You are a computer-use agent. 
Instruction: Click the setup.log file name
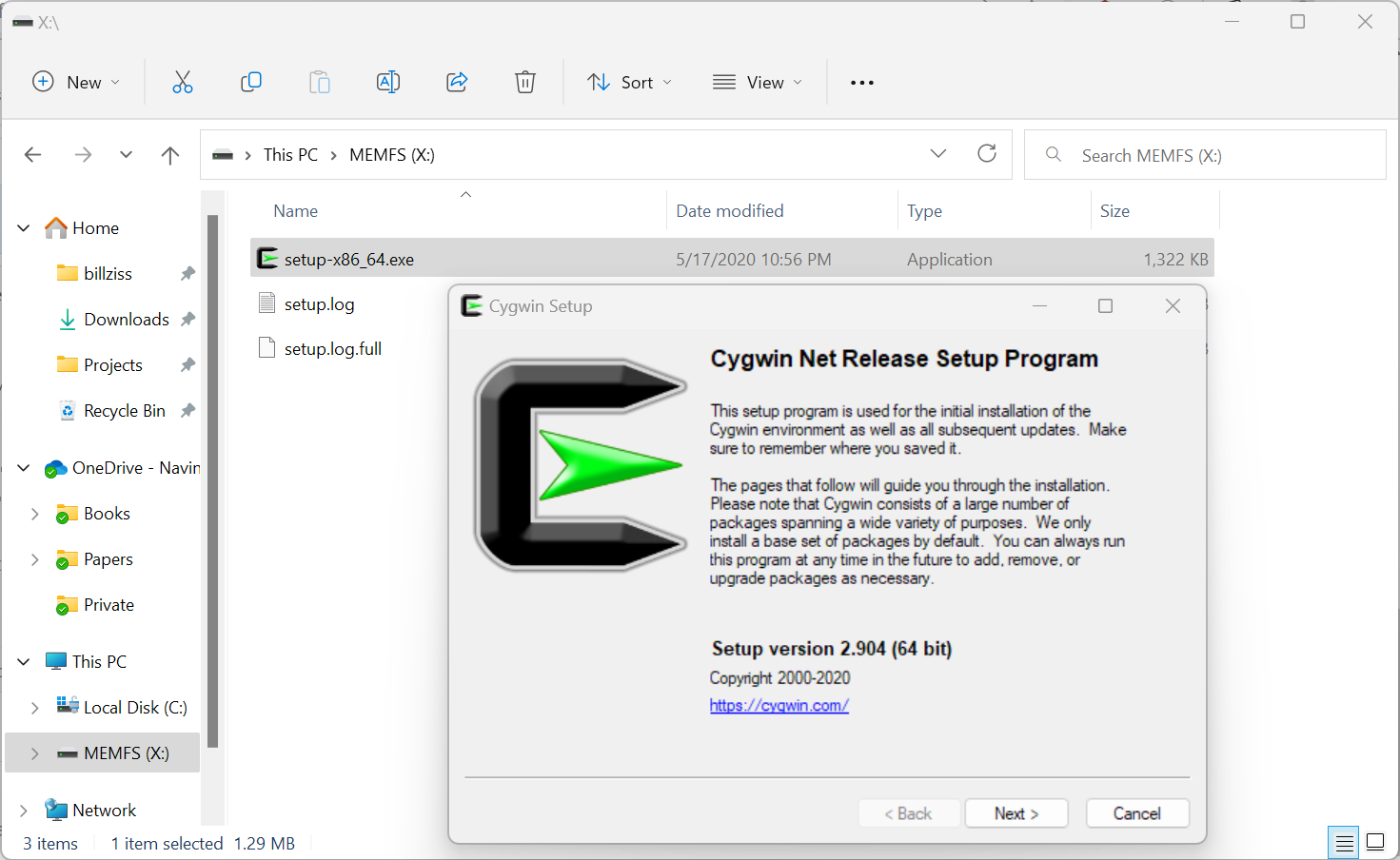coord(320,304)
